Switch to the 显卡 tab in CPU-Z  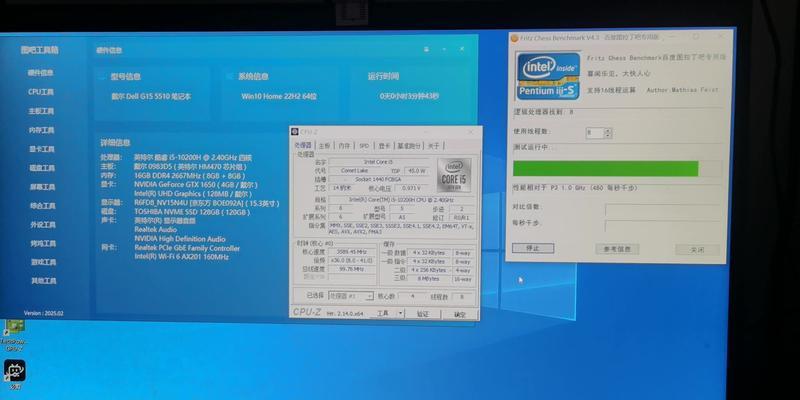384,145
